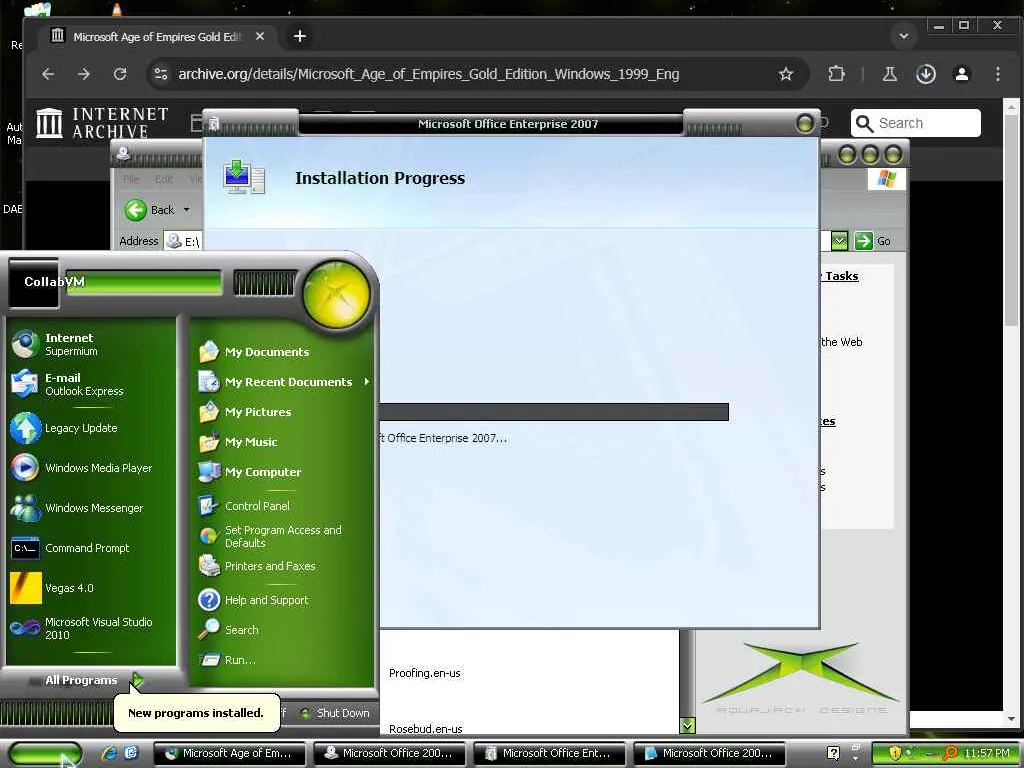1024x768 pixels.
Task: Click Back button in Explorer window
Action: (150, 210)
